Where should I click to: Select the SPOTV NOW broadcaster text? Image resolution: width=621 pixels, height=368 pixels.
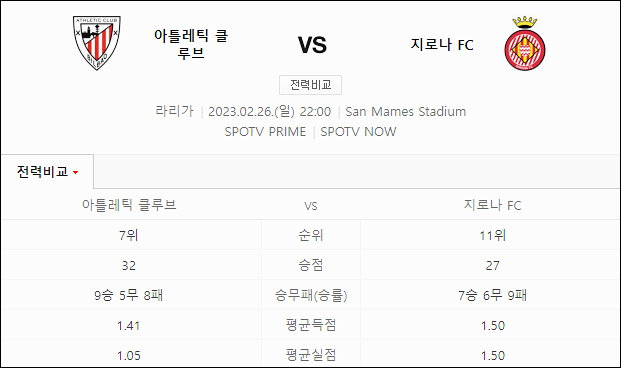point(358,132)
